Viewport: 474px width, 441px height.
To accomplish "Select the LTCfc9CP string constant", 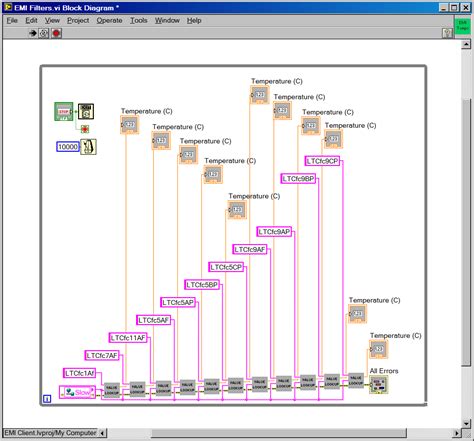I will pos(322,161).
